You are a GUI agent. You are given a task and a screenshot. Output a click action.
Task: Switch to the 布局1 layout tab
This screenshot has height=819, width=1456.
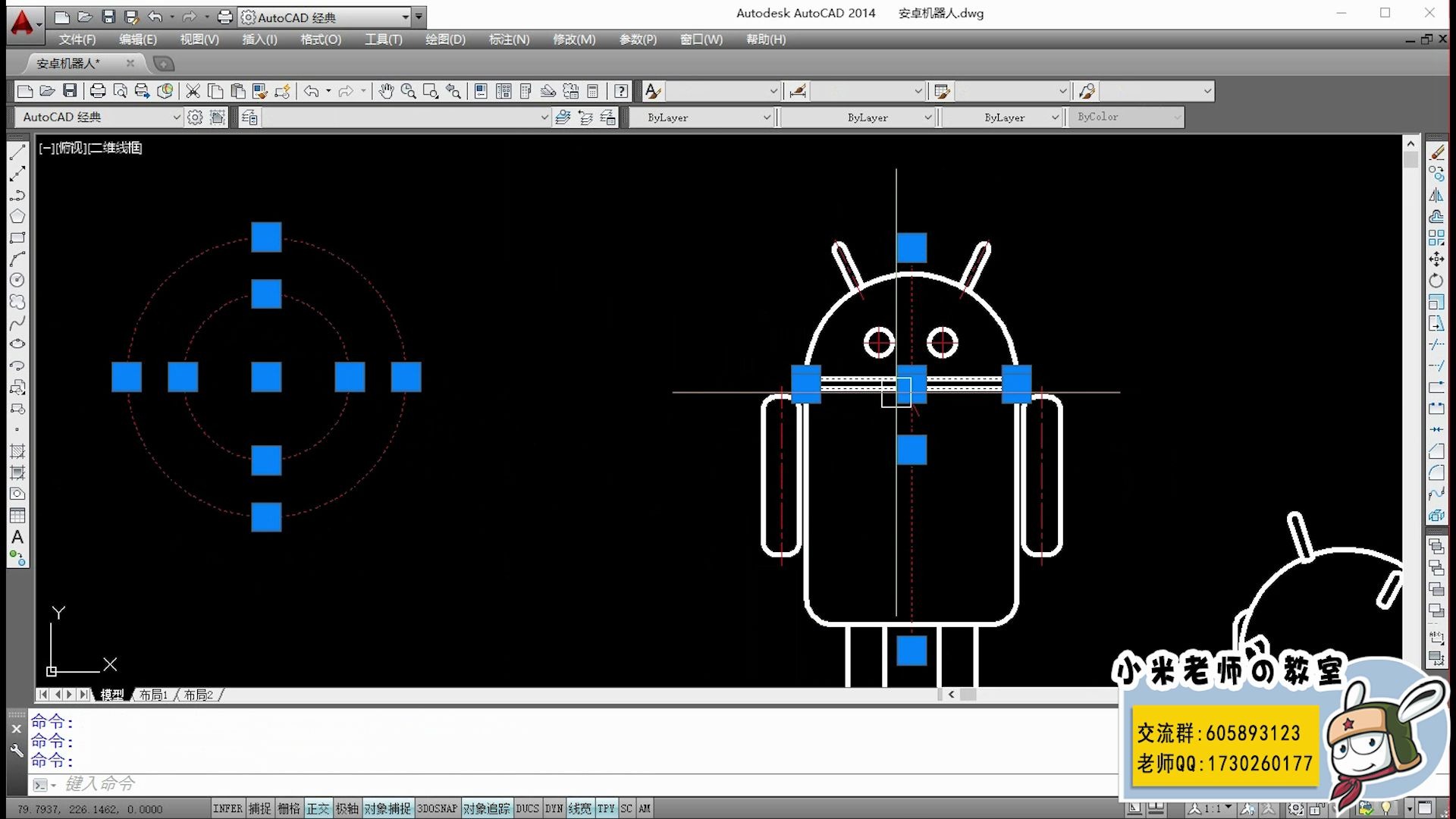[153, 695]
